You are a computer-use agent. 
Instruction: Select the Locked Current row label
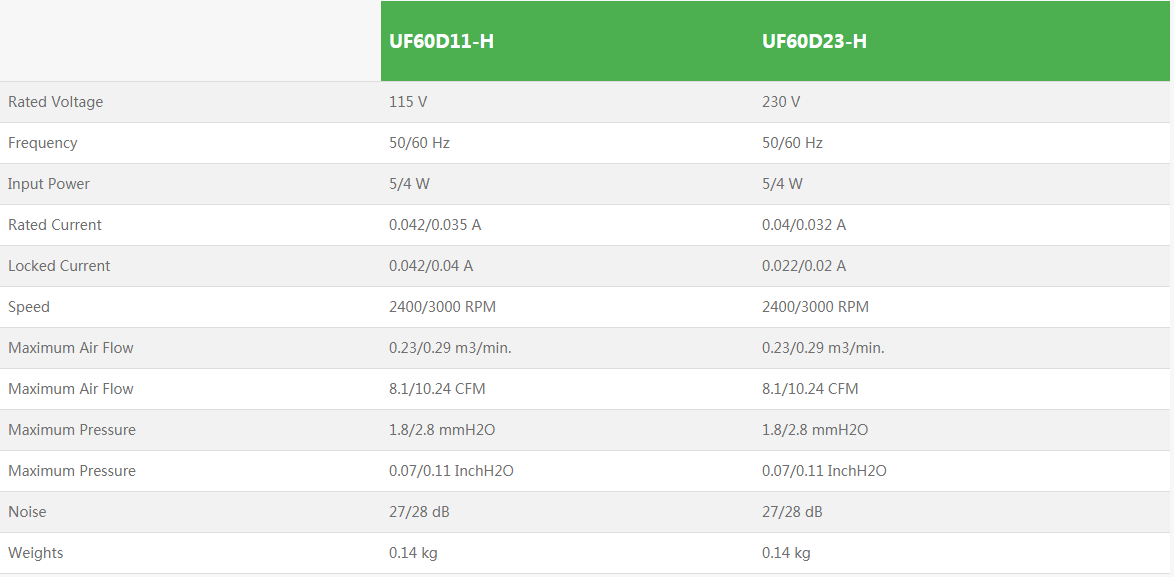coord(59,266)
